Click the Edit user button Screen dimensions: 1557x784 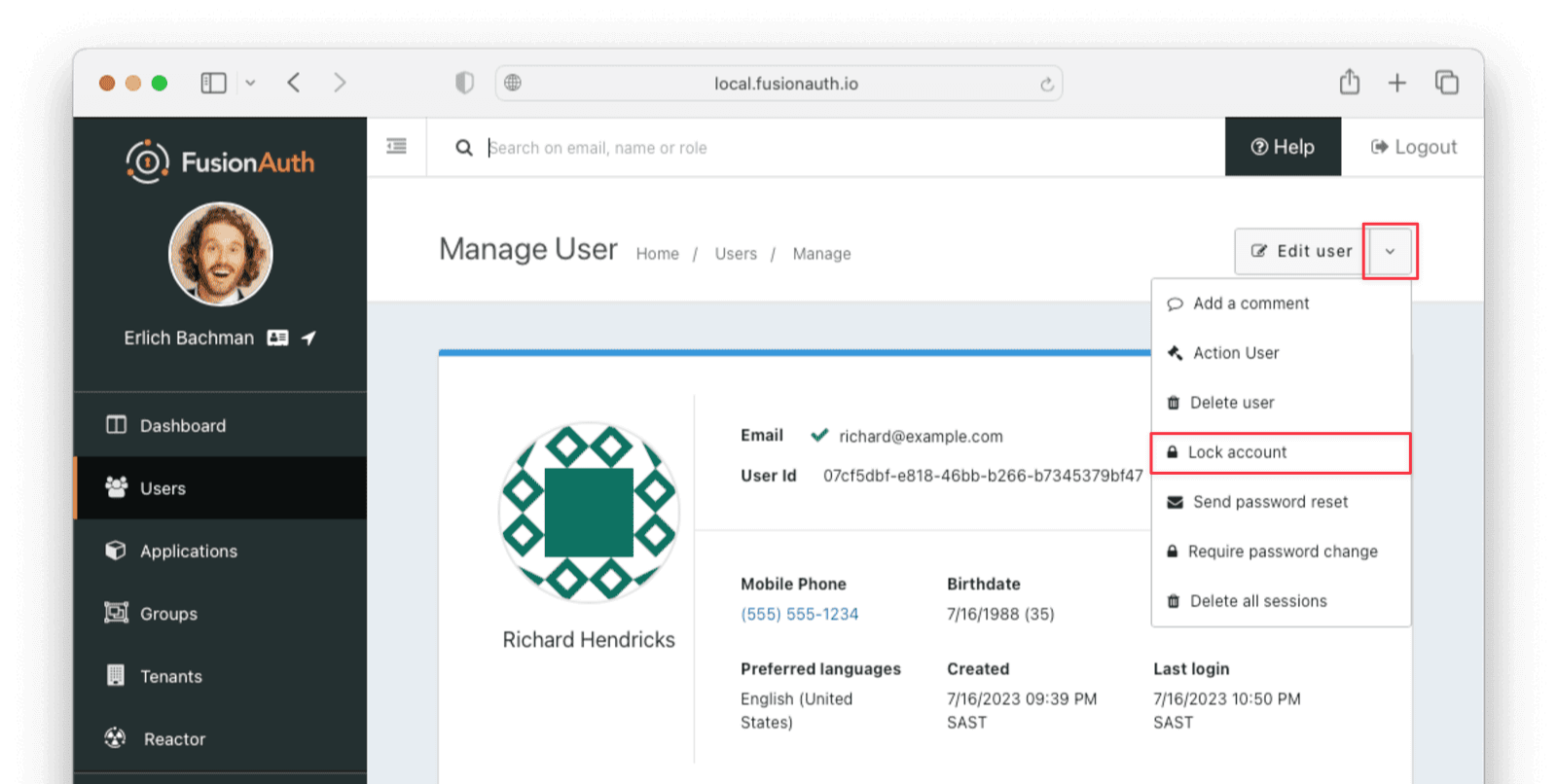[x=1301, y=251]
